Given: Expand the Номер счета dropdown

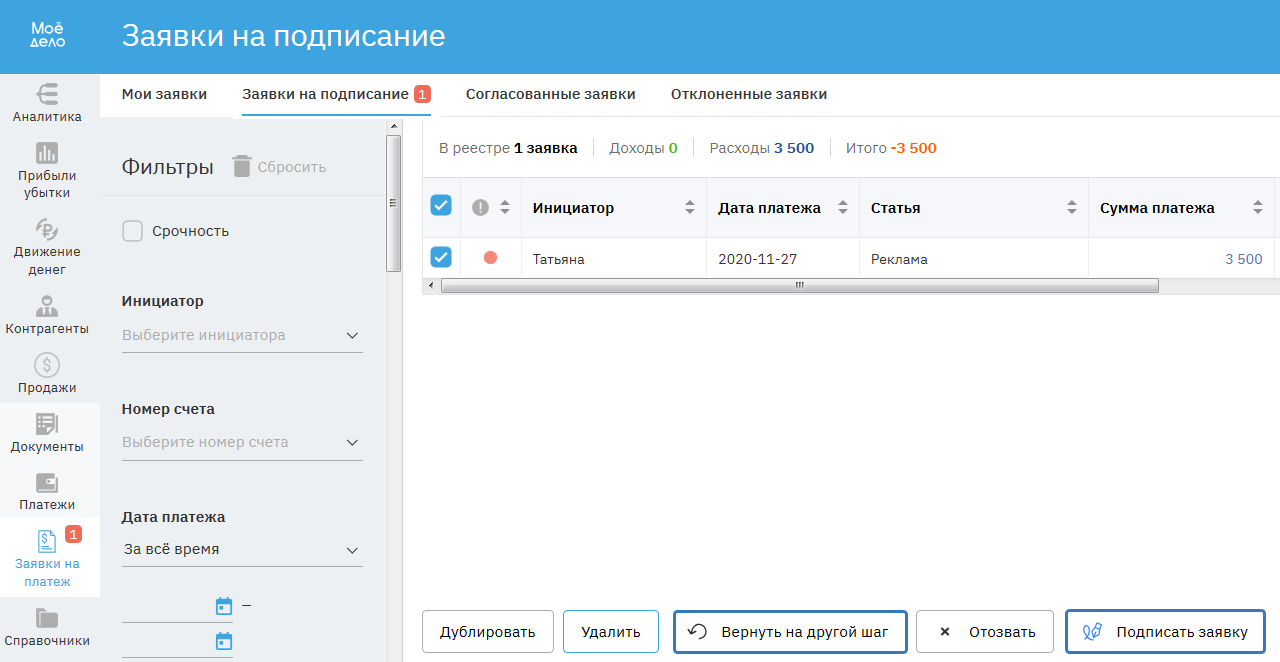Looking at the screenshot, I should click(x=242, y=442).
